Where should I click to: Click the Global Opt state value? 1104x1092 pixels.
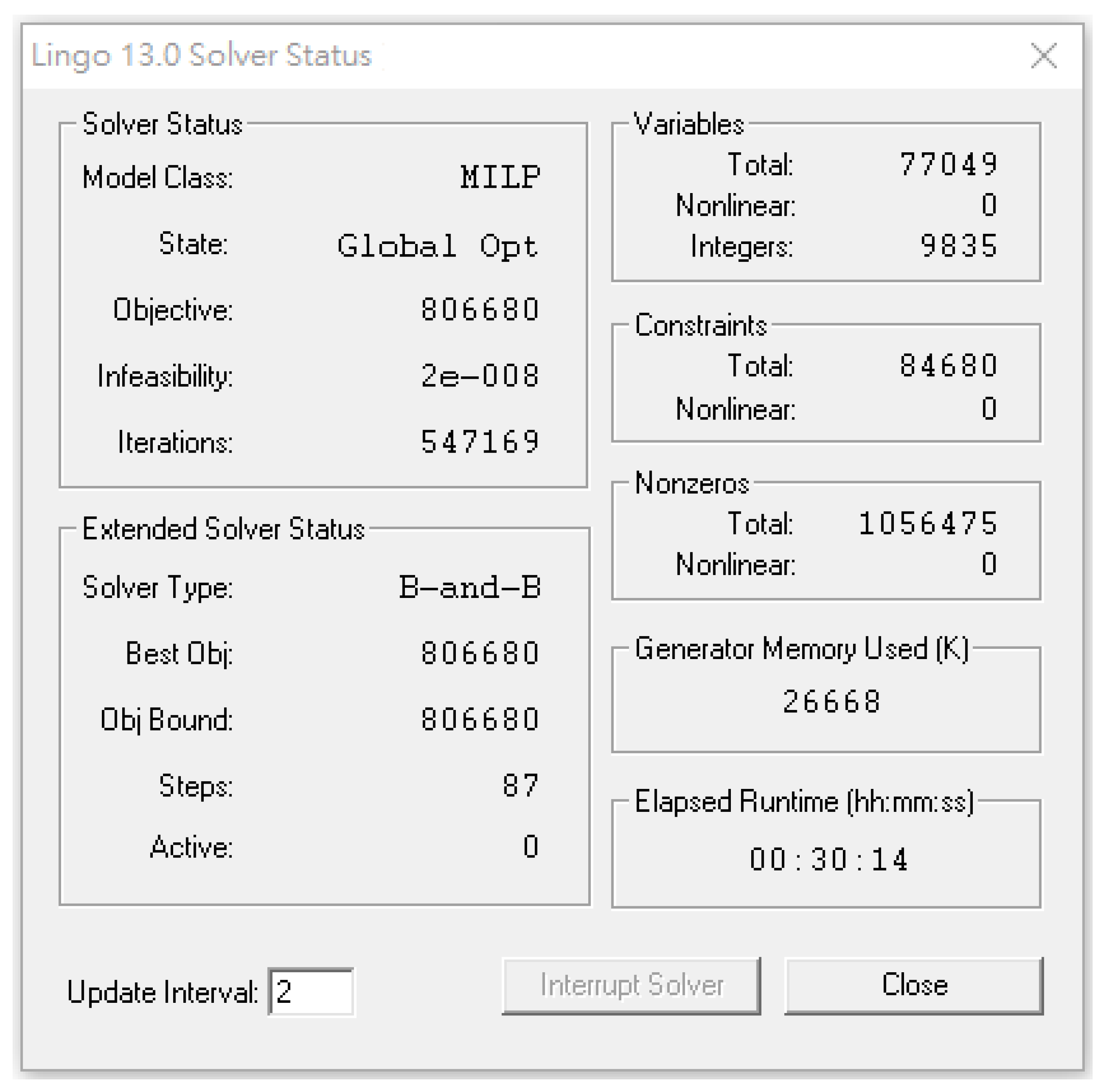pos(437,246)
